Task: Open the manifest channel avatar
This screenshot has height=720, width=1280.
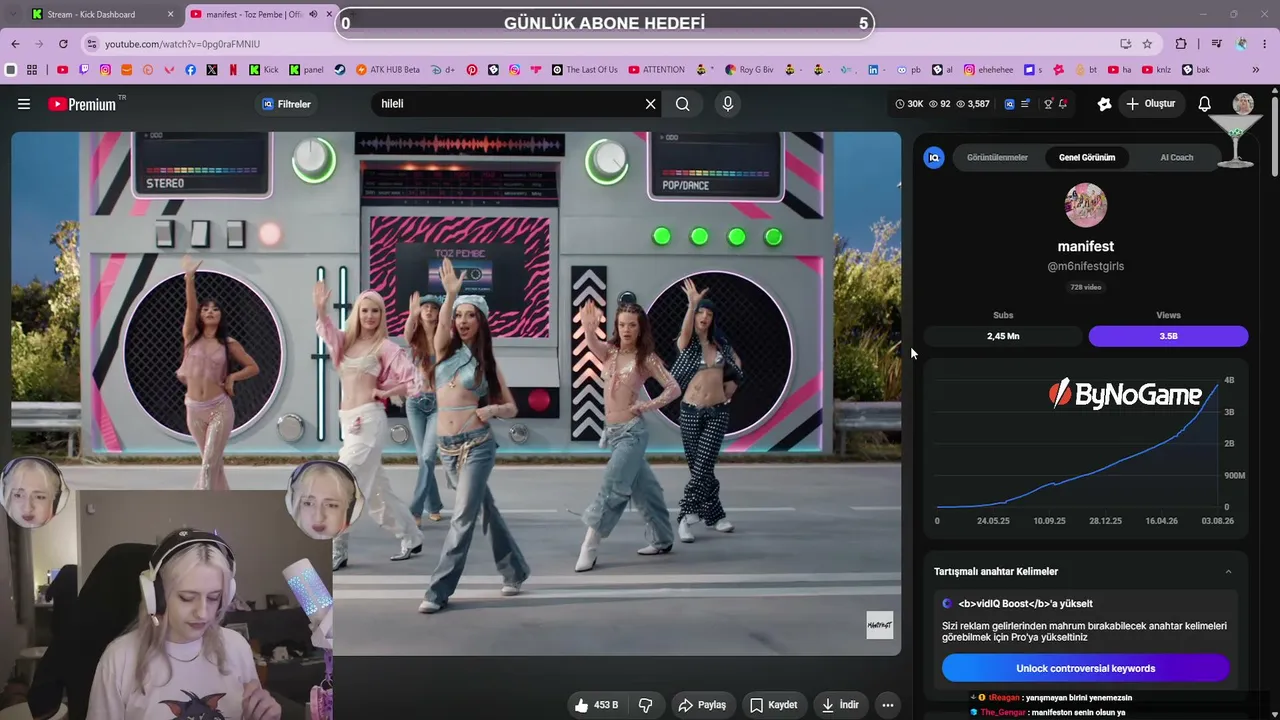Action: tap(1085, 205)
